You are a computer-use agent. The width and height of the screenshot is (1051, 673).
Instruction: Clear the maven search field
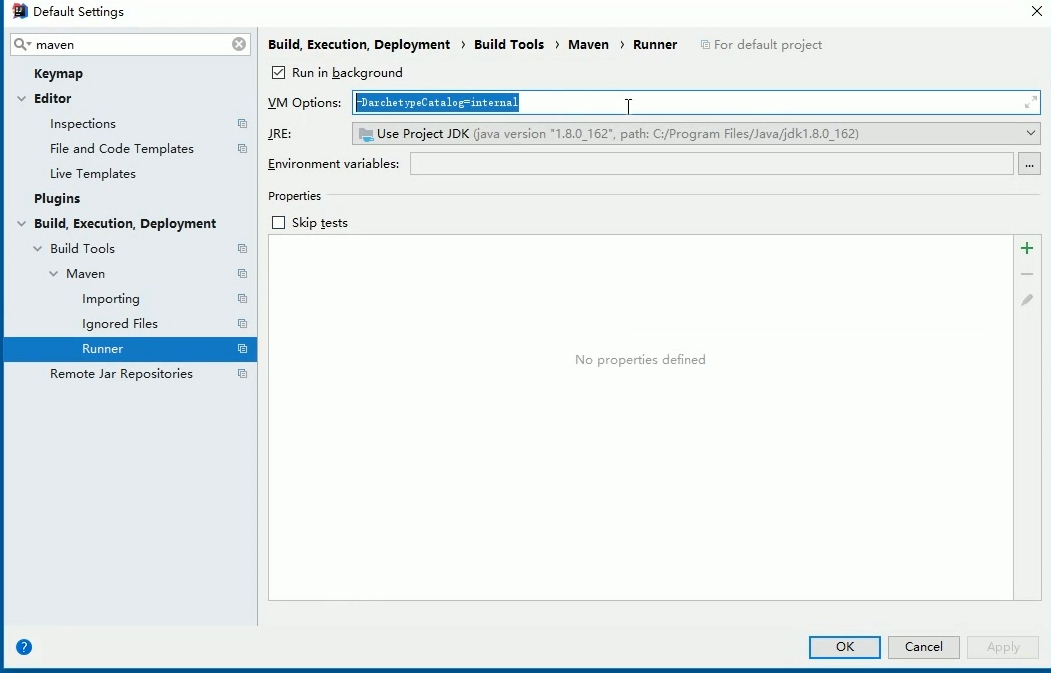click(239, 44)
